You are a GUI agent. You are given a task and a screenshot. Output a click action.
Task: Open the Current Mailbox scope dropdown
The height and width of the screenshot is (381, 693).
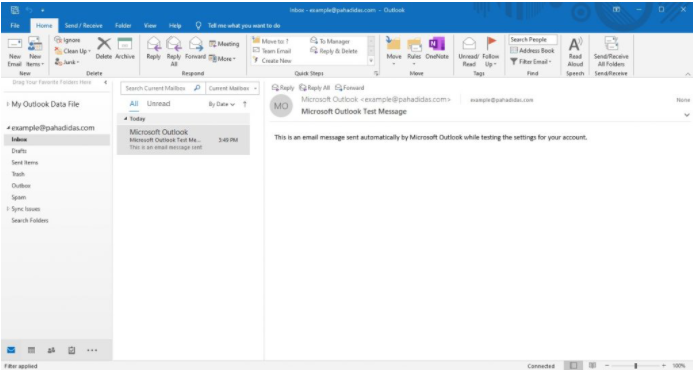[x=232, y=88]
